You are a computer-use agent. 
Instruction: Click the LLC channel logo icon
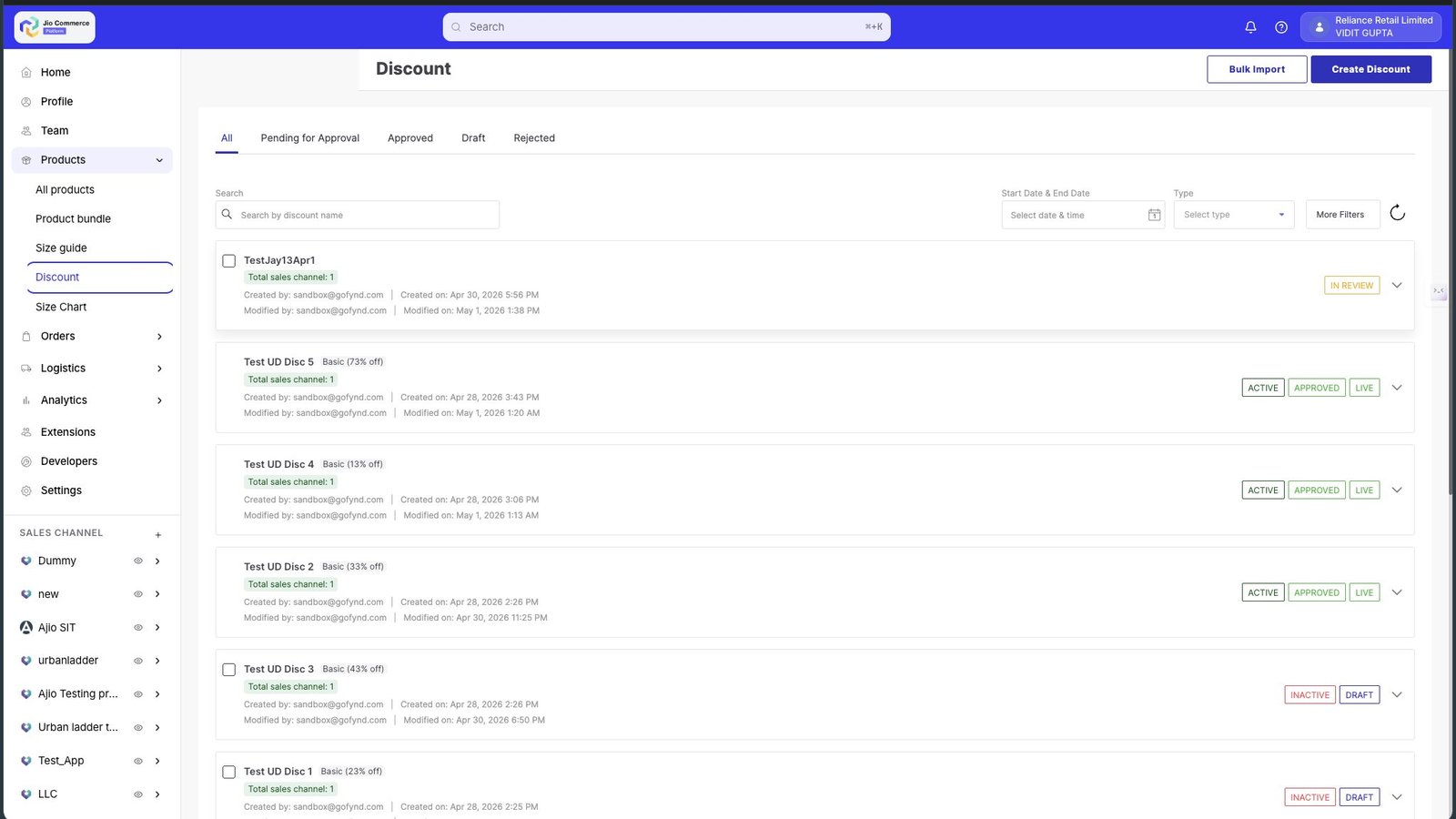(26, 794)
